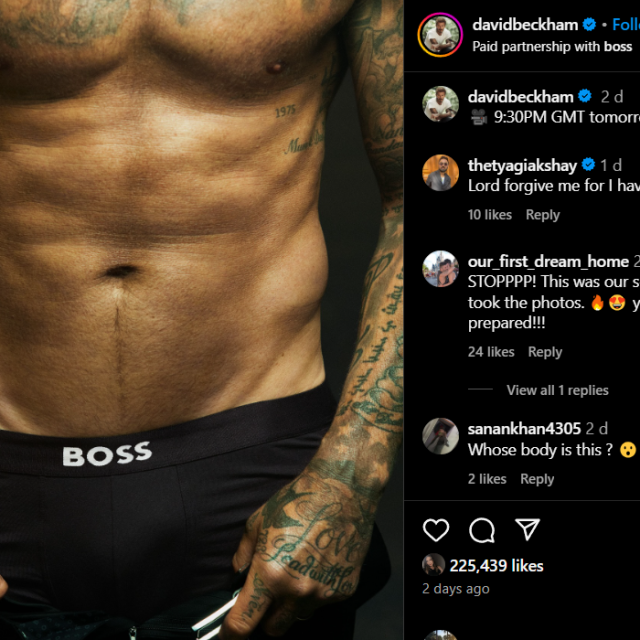Image resolution: width=640 pixels, height=640 pixels.
Task: Open the davidbeckham story ring avatar in header
Action: pyautogui.click(x=440, y=35)
